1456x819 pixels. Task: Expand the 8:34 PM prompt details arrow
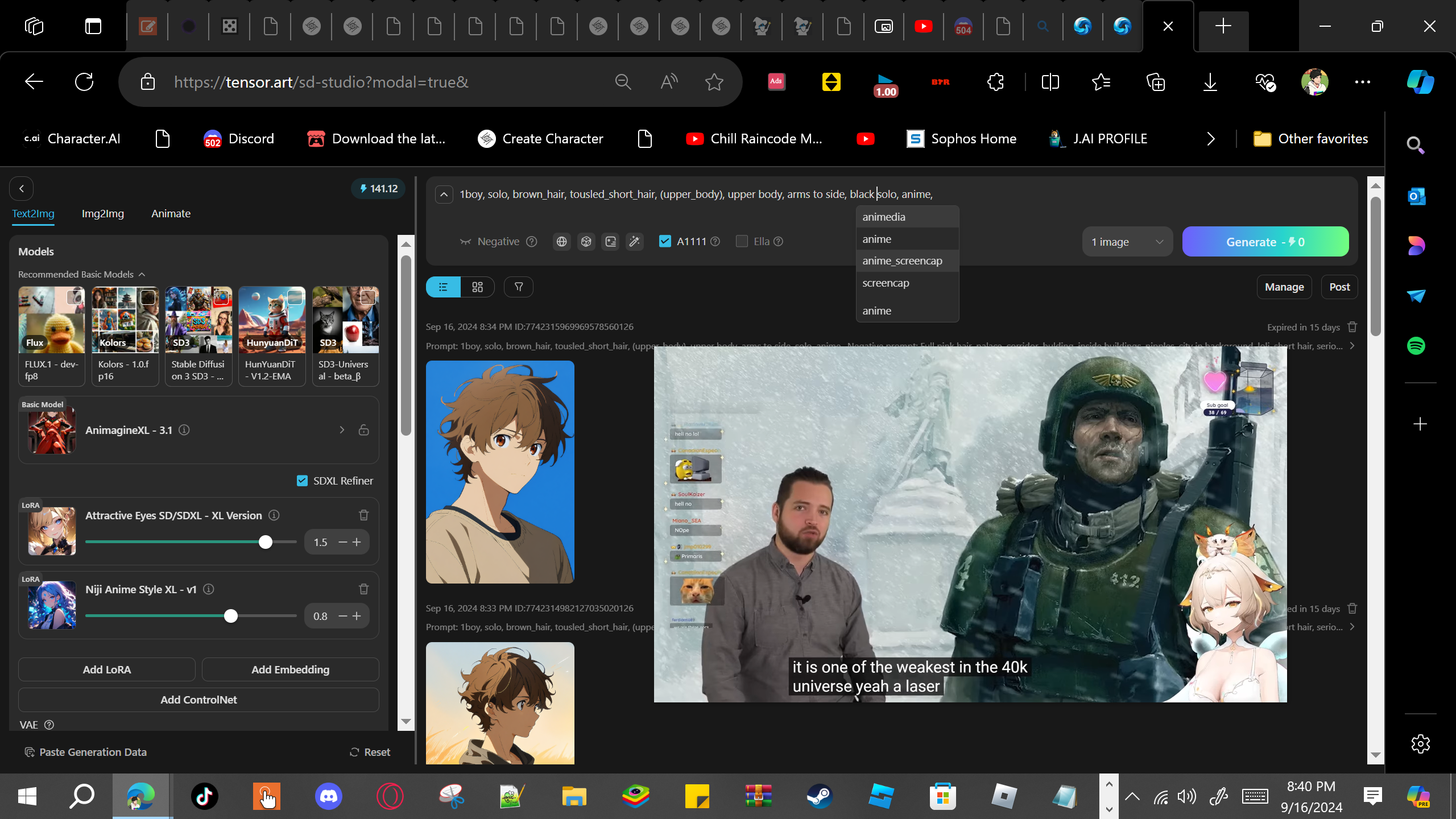(1352, 346)
